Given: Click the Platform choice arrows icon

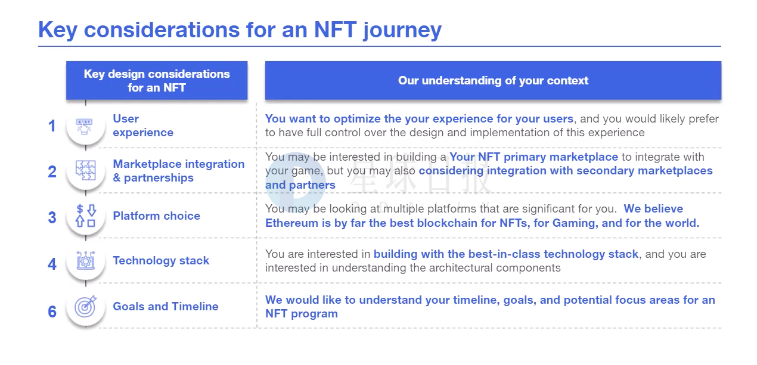Looking at the screenshot, I should (85, 216).
